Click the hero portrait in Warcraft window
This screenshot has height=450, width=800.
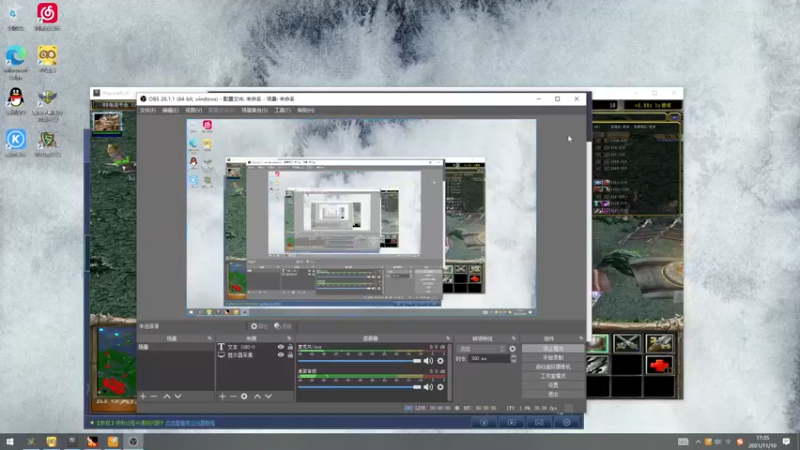click(107, 122)
